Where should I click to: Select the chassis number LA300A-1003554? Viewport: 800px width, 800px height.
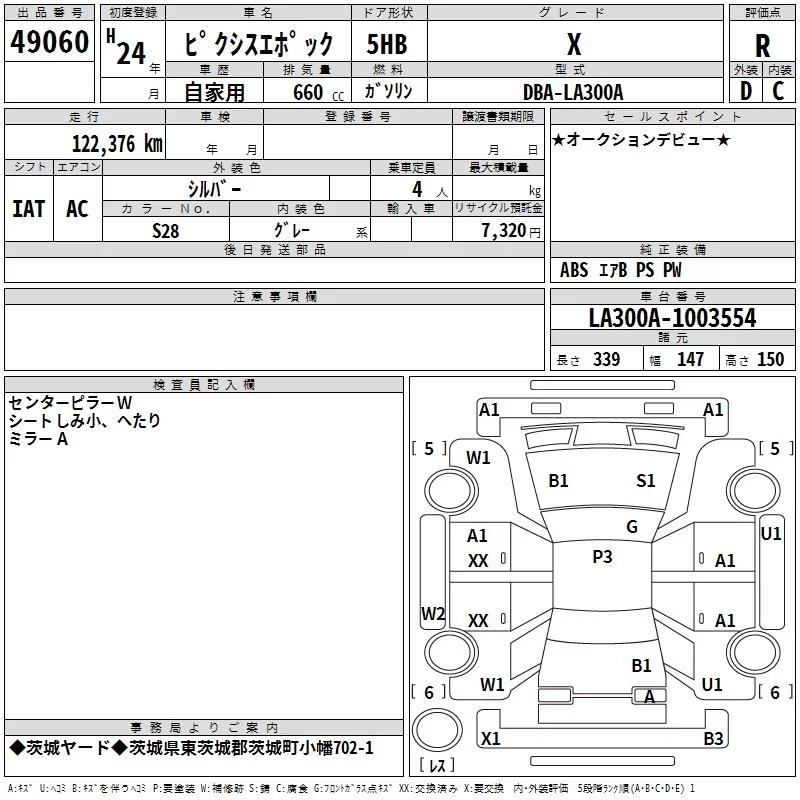(x=672, y=318)
